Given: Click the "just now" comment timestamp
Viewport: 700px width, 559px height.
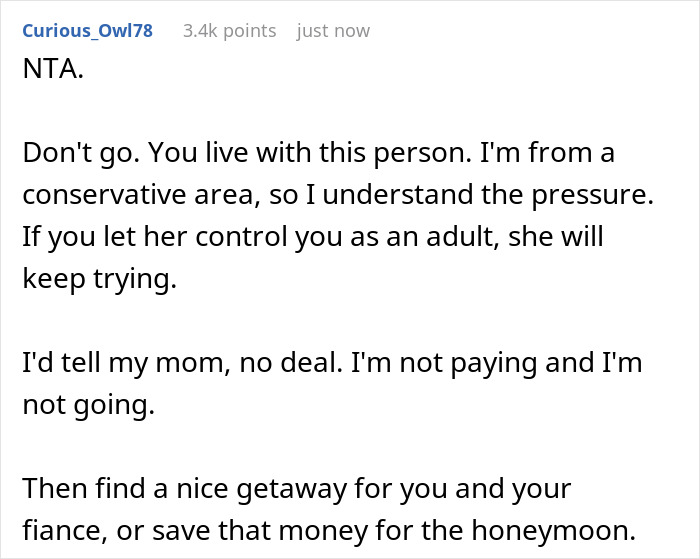Looking at the screenshot, I should click(x=333, y=31).
